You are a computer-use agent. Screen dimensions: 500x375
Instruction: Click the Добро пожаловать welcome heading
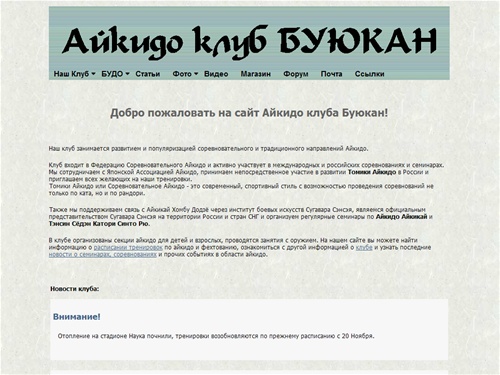(249, 113)
